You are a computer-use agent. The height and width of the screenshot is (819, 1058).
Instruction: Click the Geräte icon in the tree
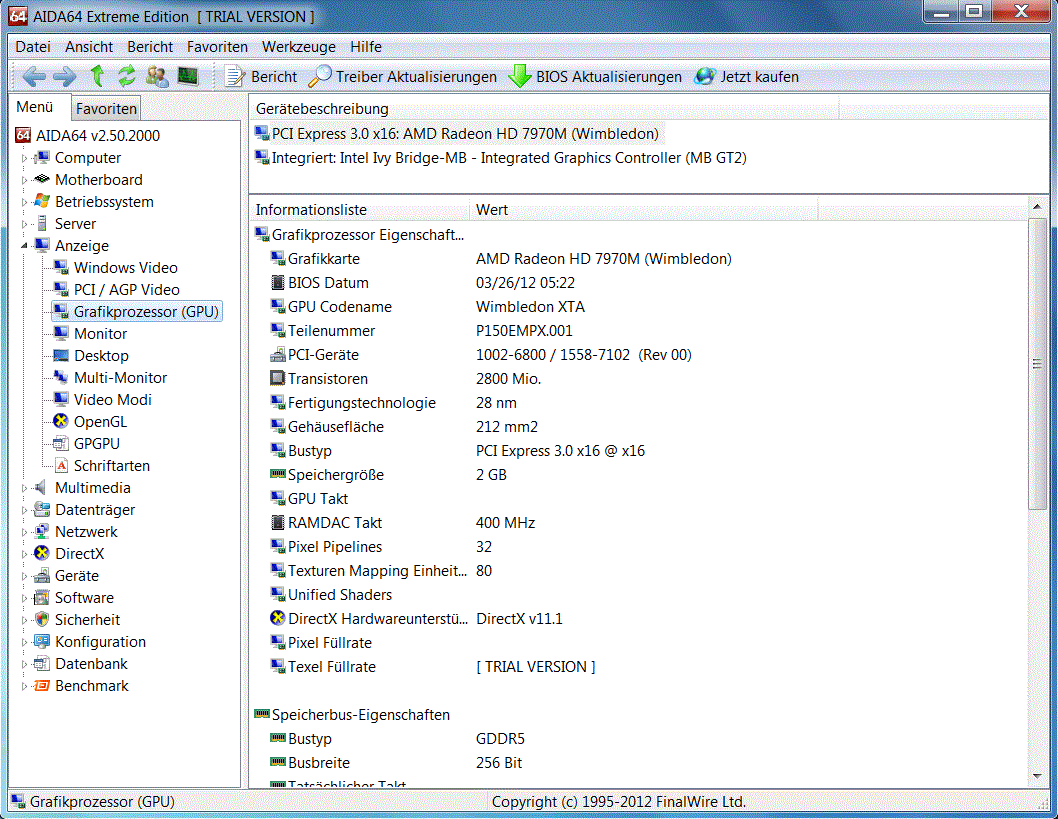42,576
